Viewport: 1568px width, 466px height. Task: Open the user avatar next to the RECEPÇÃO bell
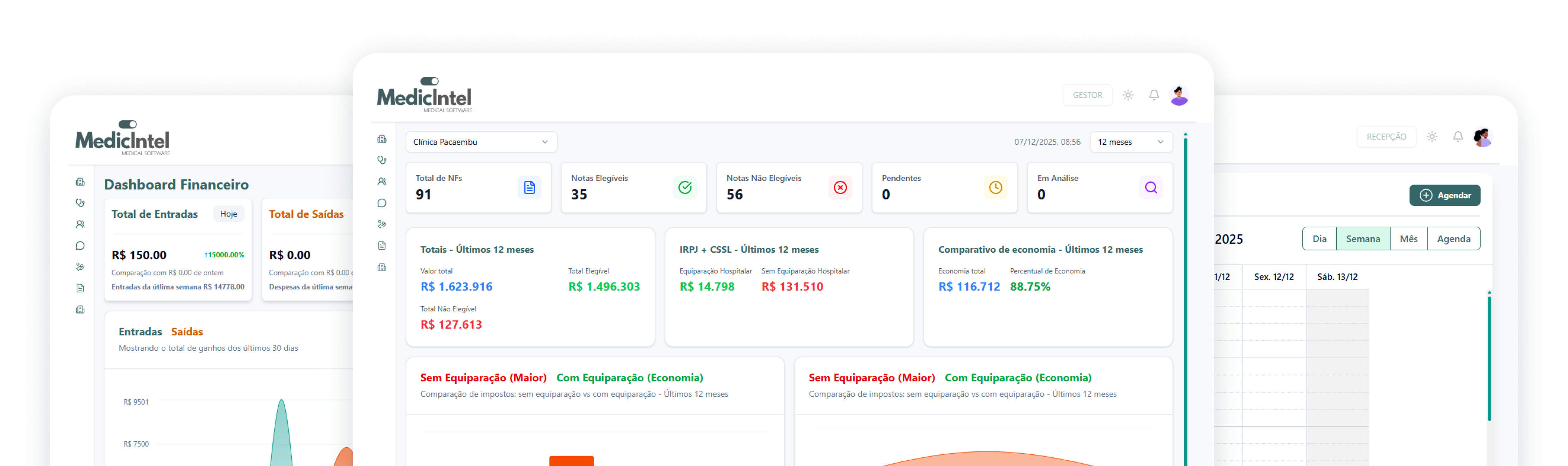pos(1482,137)
